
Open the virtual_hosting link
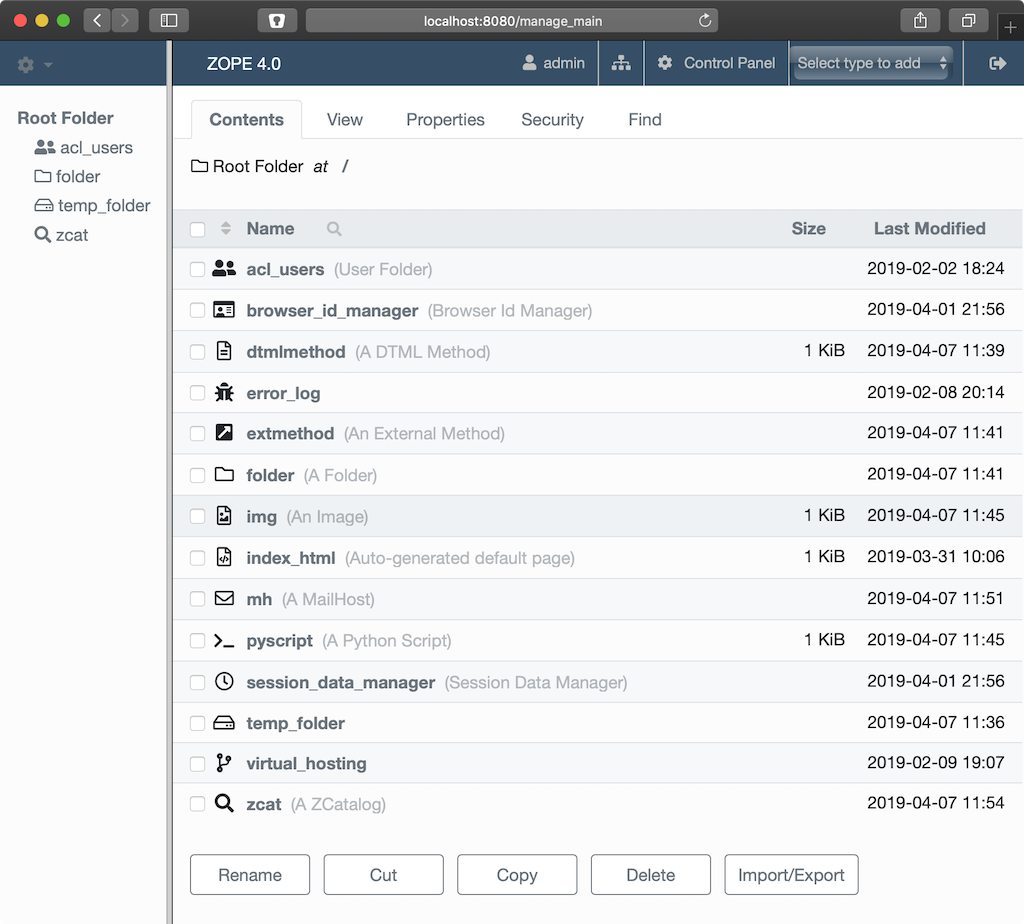(306, 763)
